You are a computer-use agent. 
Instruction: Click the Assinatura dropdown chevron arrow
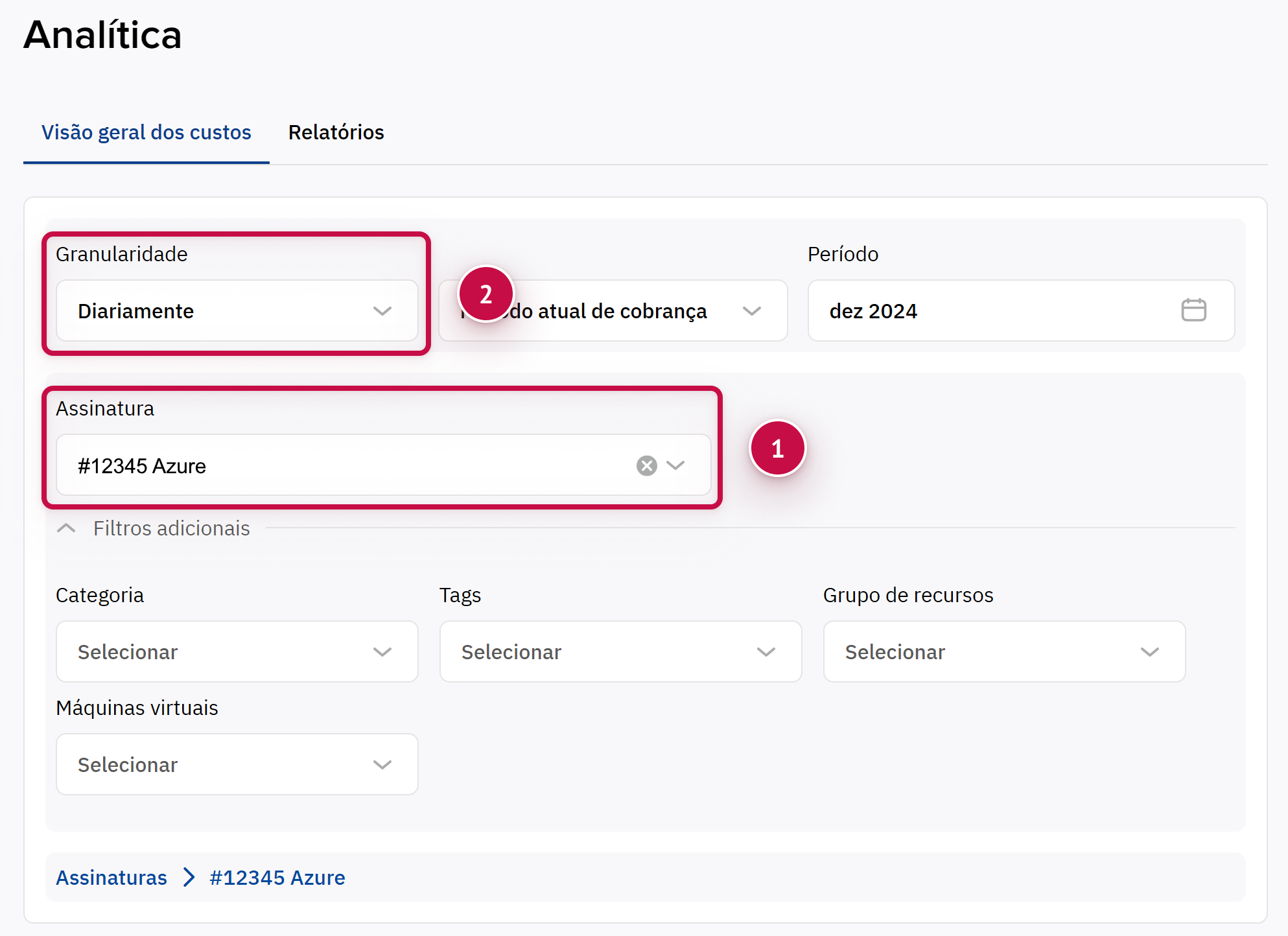(675, 465)
